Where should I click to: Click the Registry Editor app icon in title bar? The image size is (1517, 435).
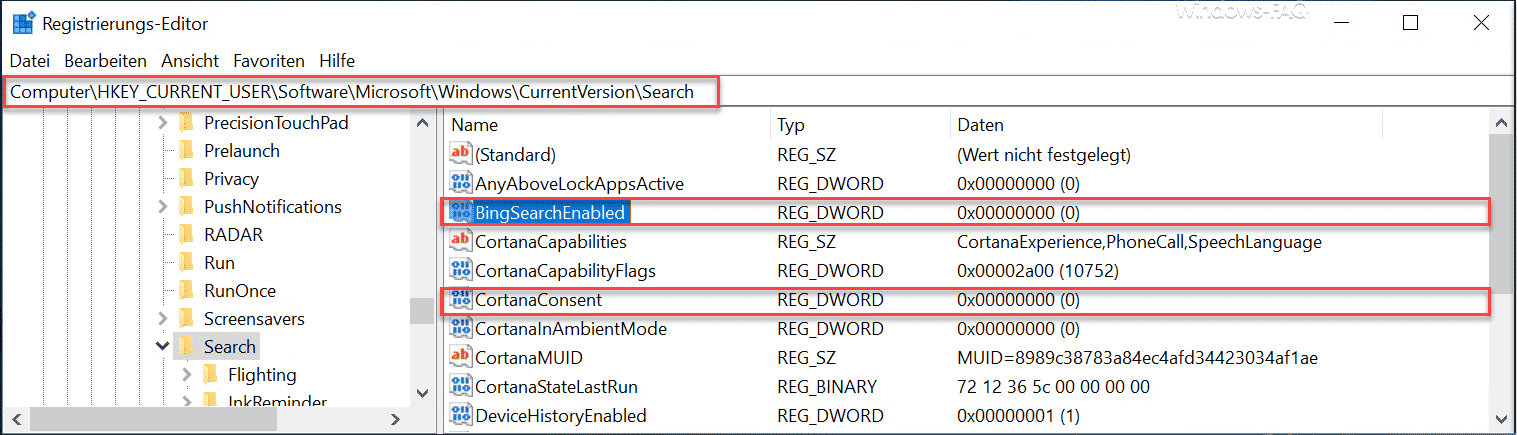(21, 22)
